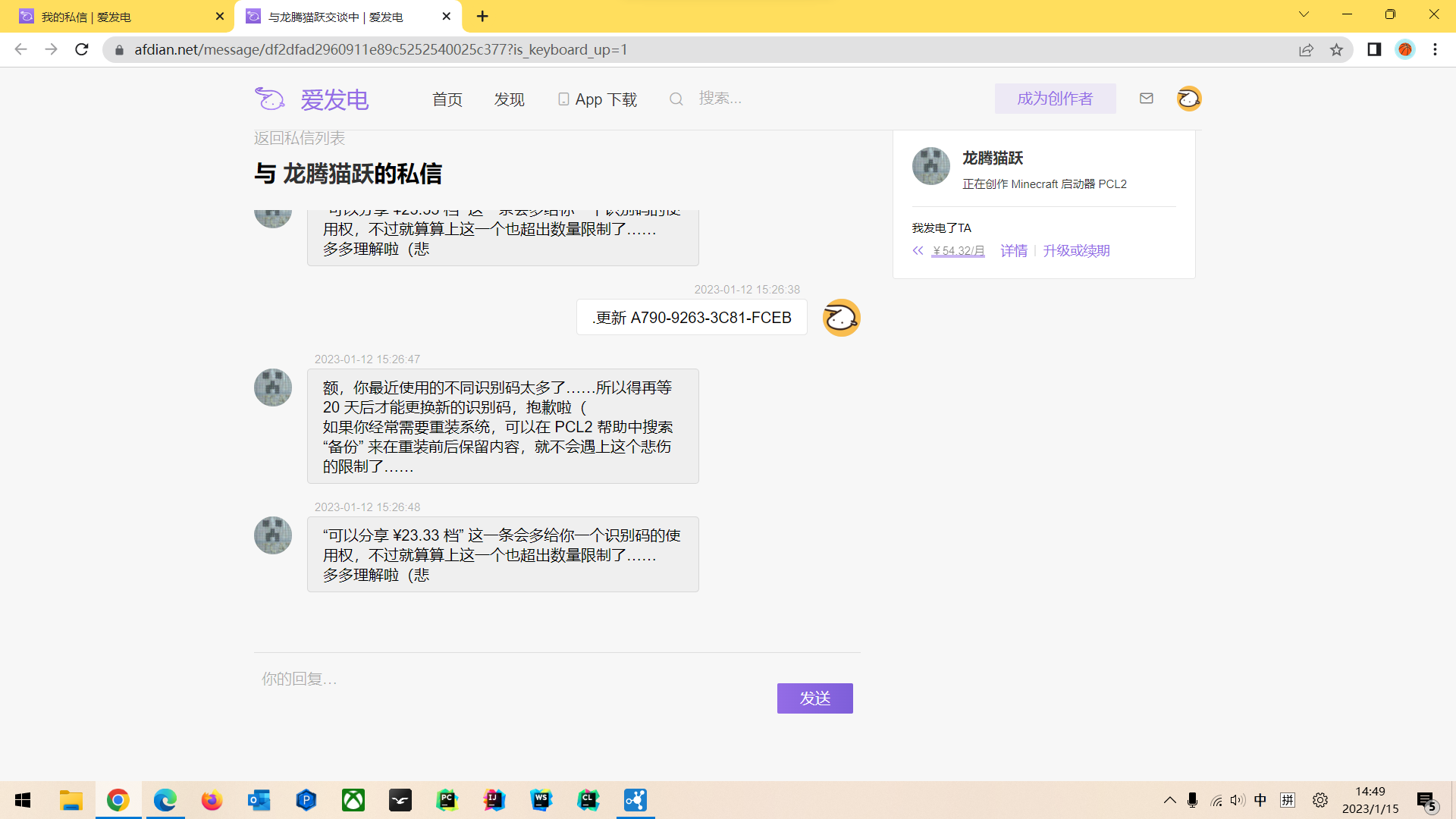Open messages via the envelope icon

(x=1147, y=99)
